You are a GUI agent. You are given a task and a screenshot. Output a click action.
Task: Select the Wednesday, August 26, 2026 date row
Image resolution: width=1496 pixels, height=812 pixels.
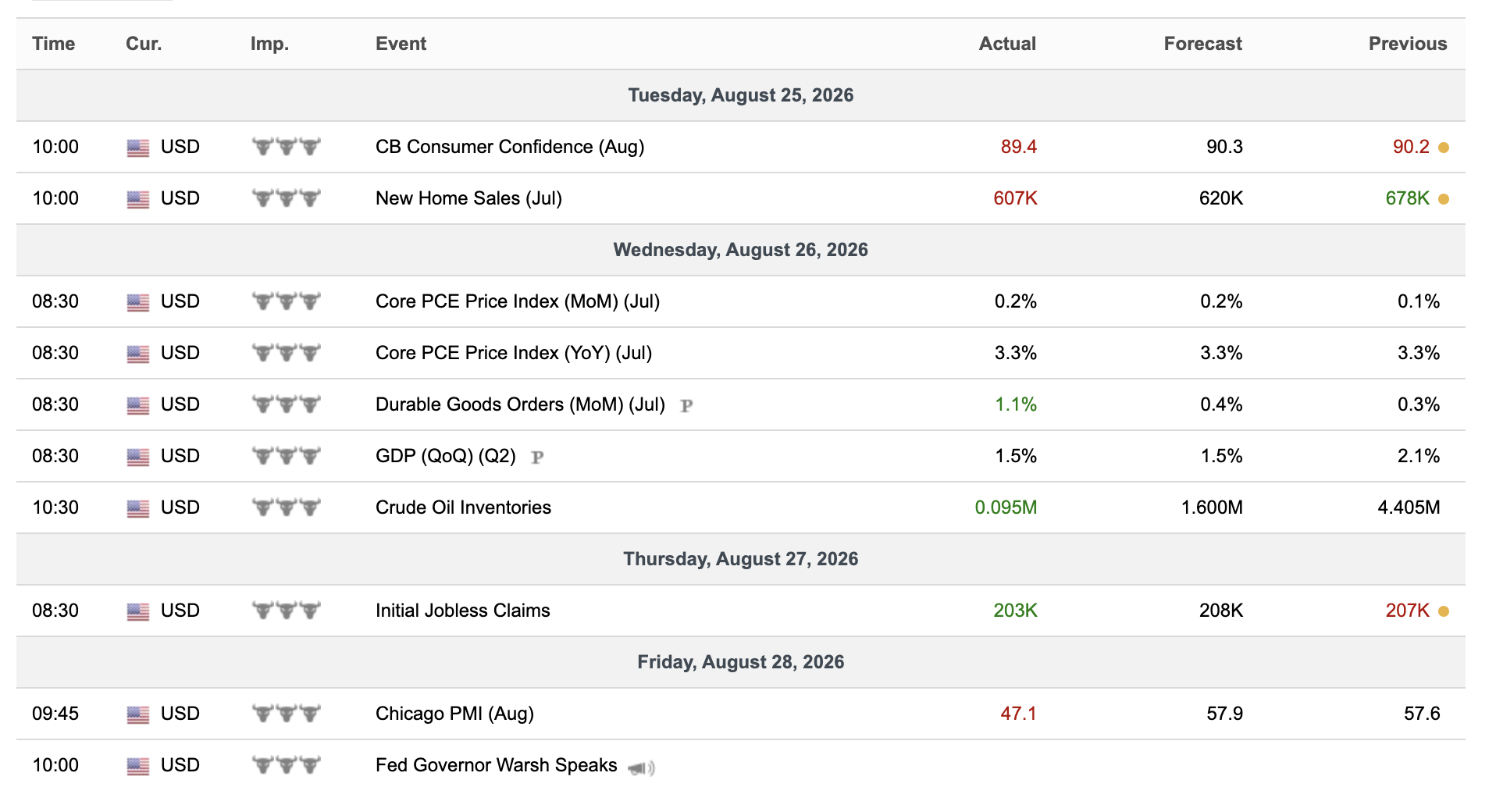[740, 250]
